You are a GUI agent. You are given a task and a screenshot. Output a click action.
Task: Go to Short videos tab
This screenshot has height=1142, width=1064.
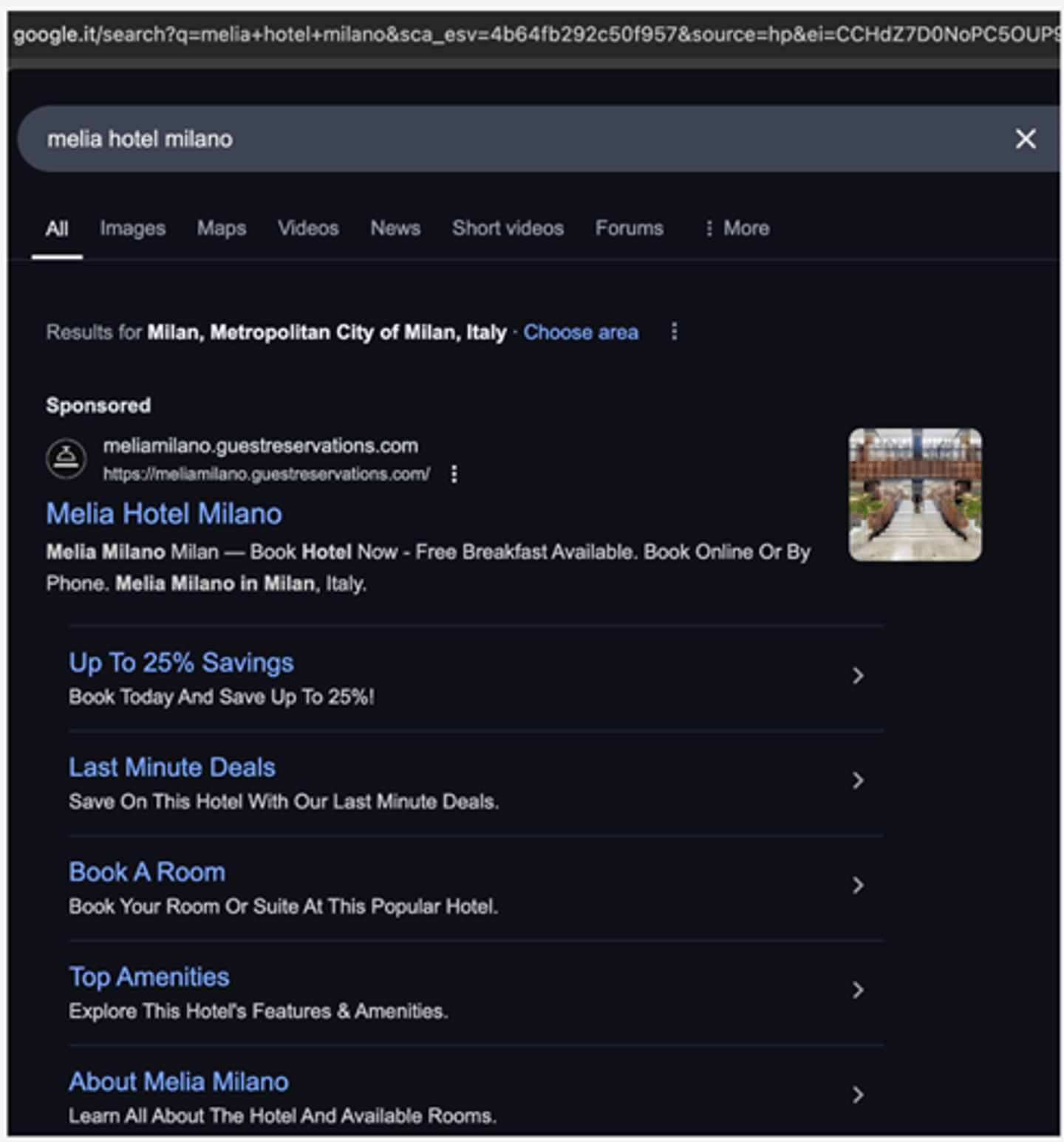tap(508, 228)
